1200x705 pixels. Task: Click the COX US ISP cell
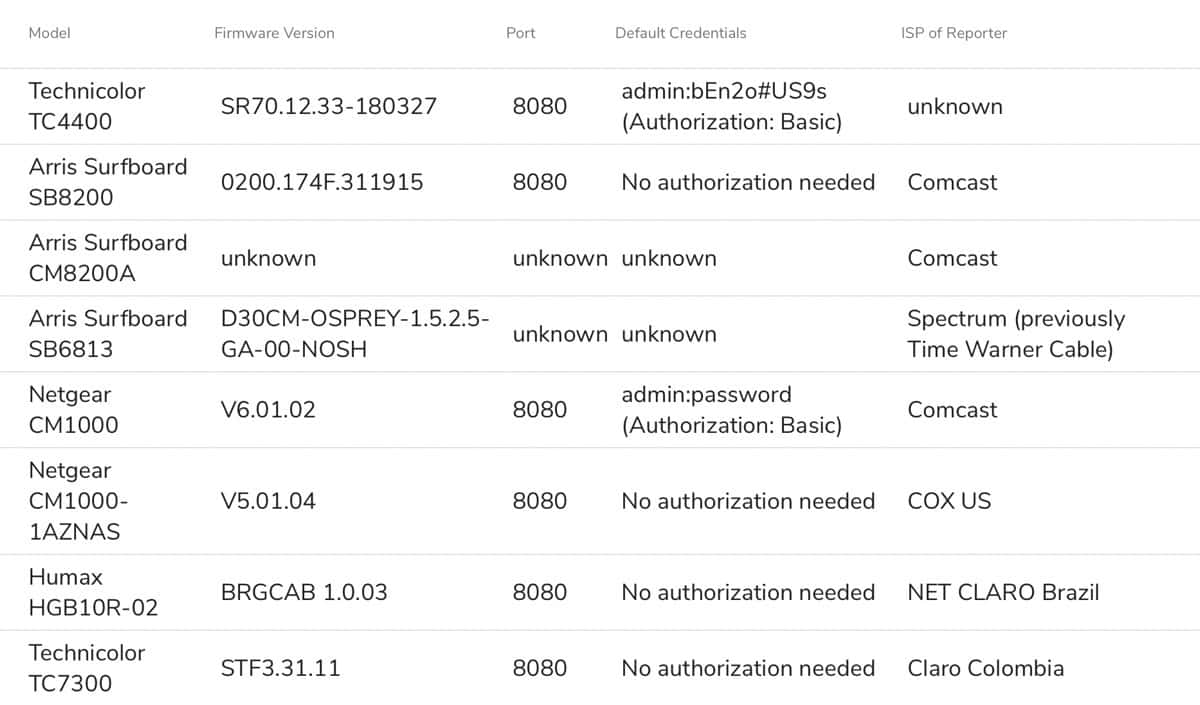pos(949,501)
